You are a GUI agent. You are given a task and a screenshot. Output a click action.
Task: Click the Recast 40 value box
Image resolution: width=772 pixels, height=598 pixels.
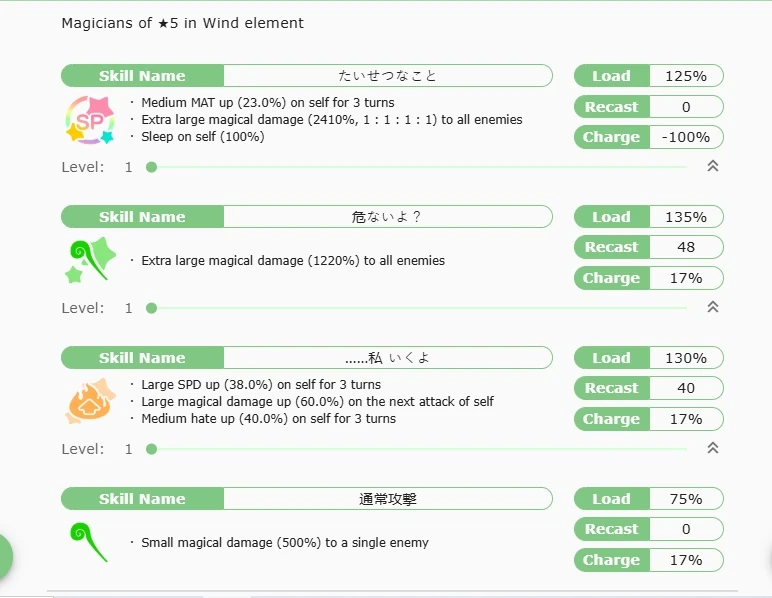686,388
